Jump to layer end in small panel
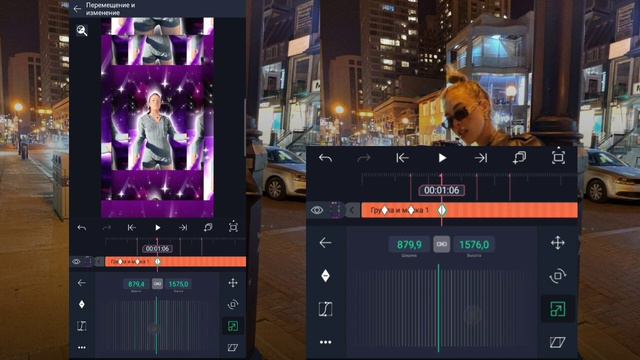Screen dimensions: 640x360 pos(183,228)
